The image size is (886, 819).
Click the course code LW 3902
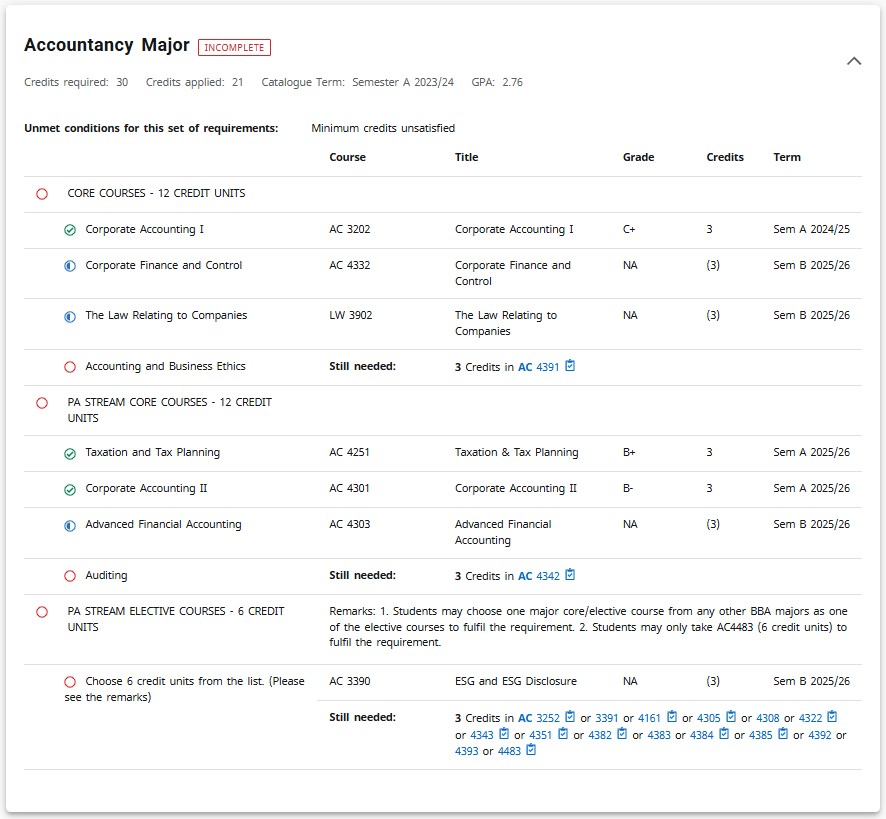point(351,315)
